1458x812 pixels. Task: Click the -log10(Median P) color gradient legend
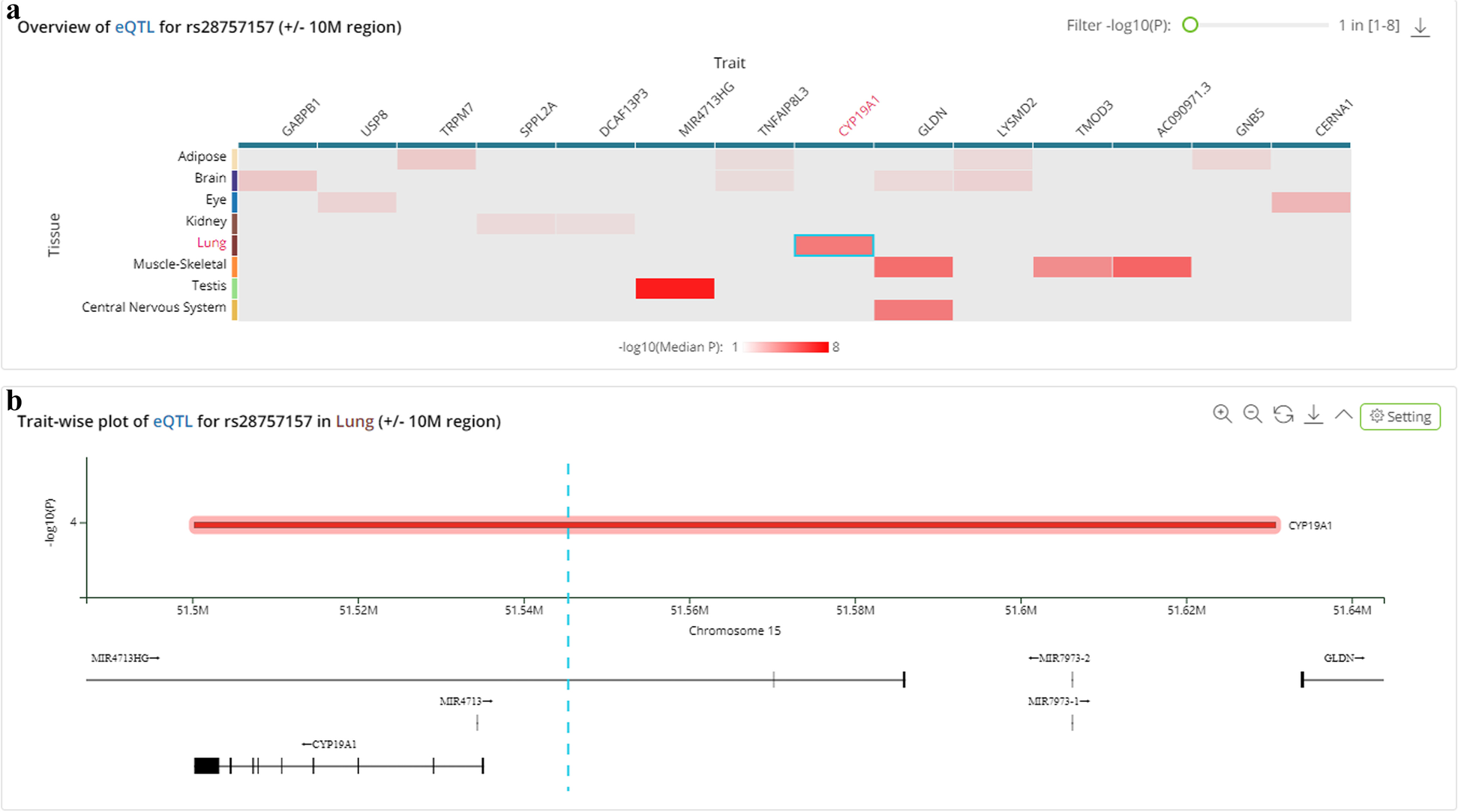pyautogui.click(x=786, y=347)
